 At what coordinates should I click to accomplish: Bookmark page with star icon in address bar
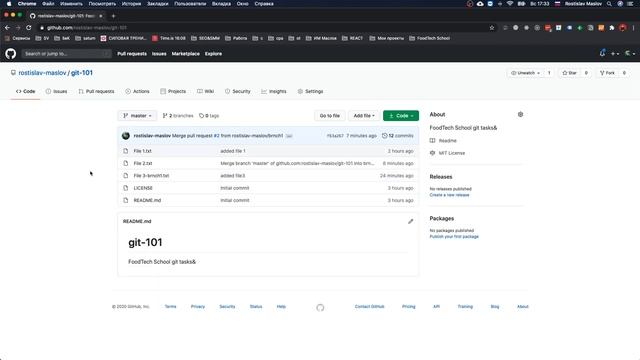[x=492, y=28]
